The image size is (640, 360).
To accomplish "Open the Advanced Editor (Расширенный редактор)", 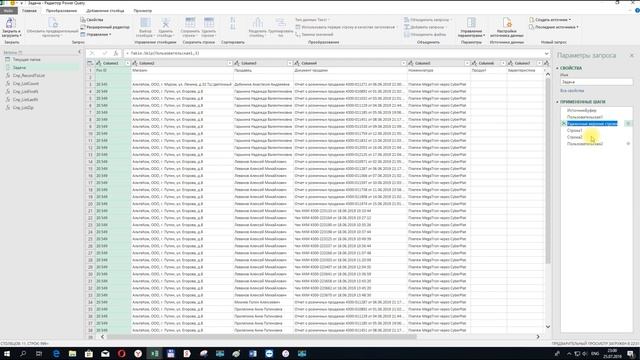I will coord(105,27).
